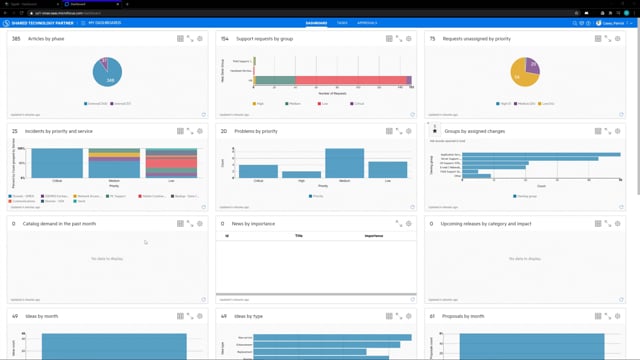Open the hamburger menu in header
The width and height of the screenshot is (640, 360).
[x=83, y=23]
